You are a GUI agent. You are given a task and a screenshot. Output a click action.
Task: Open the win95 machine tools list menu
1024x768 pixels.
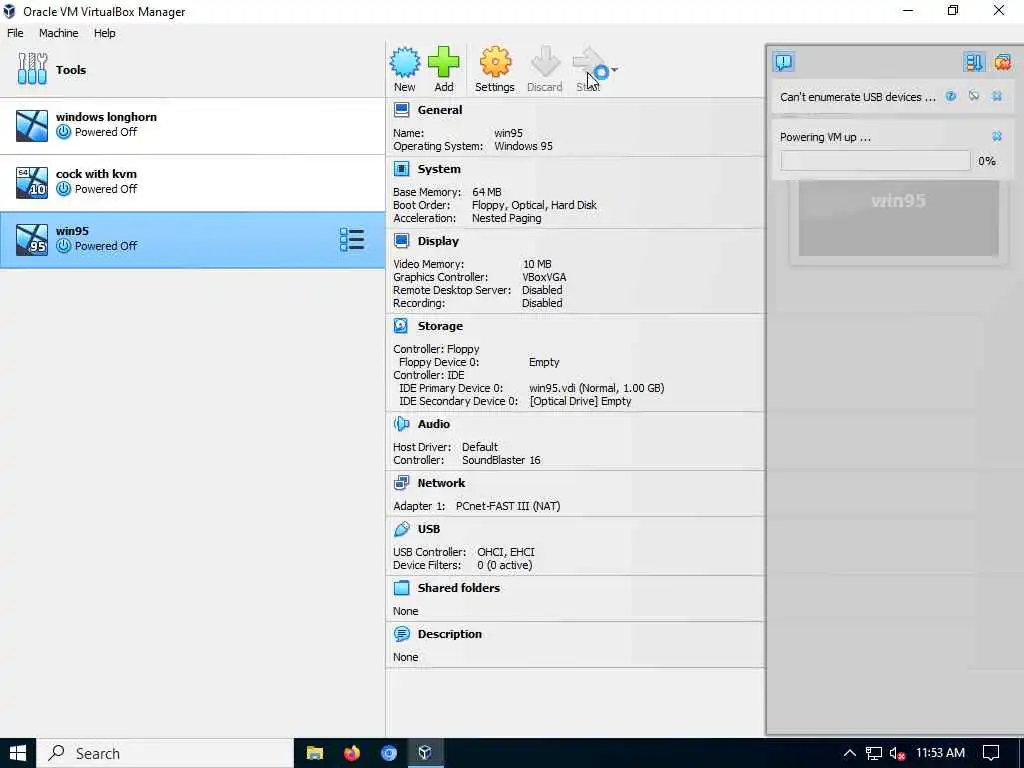coord(352,240)
